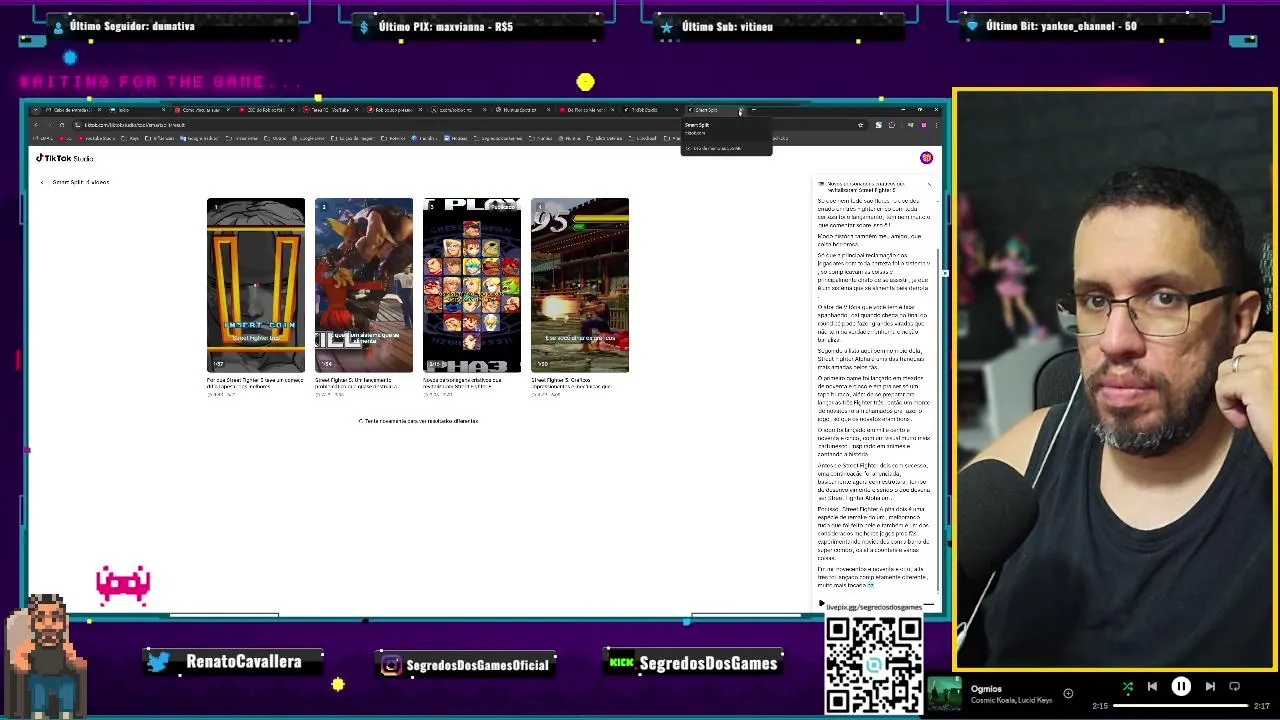Click 'Tente novamente' to regenerate results
Screen dimensions: 1280x720
[418, 421]
